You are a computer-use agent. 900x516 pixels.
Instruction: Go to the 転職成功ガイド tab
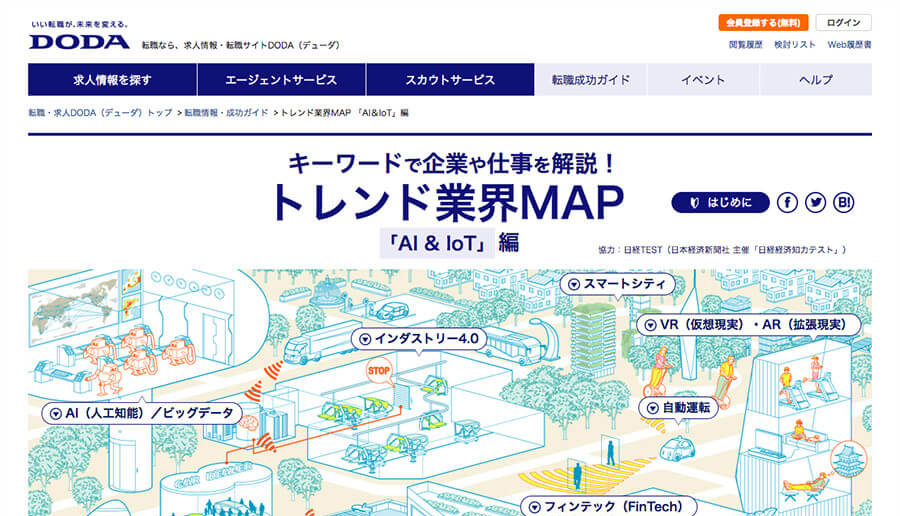[x=591, y=80]
